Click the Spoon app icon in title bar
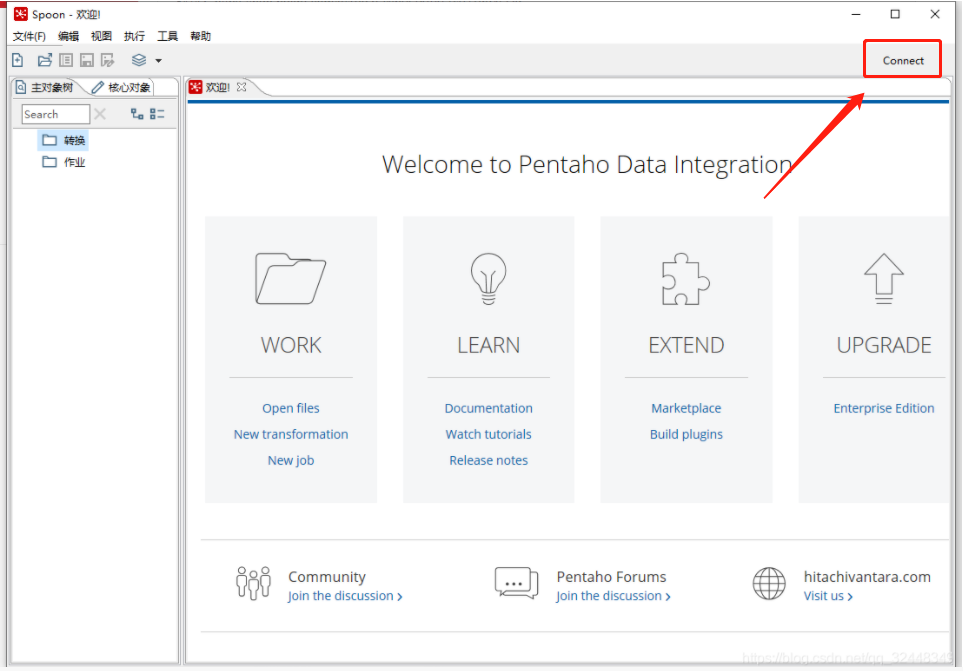963x671 pixels. point(21,14)
